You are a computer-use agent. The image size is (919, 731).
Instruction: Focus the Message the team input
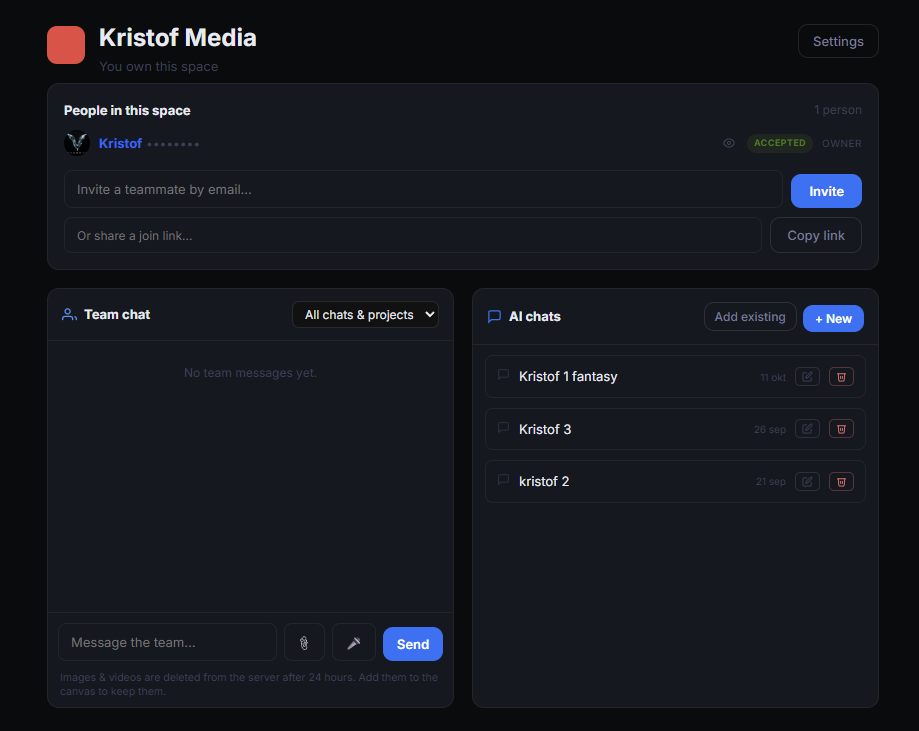pyautogui.click(x=167, y=642)
